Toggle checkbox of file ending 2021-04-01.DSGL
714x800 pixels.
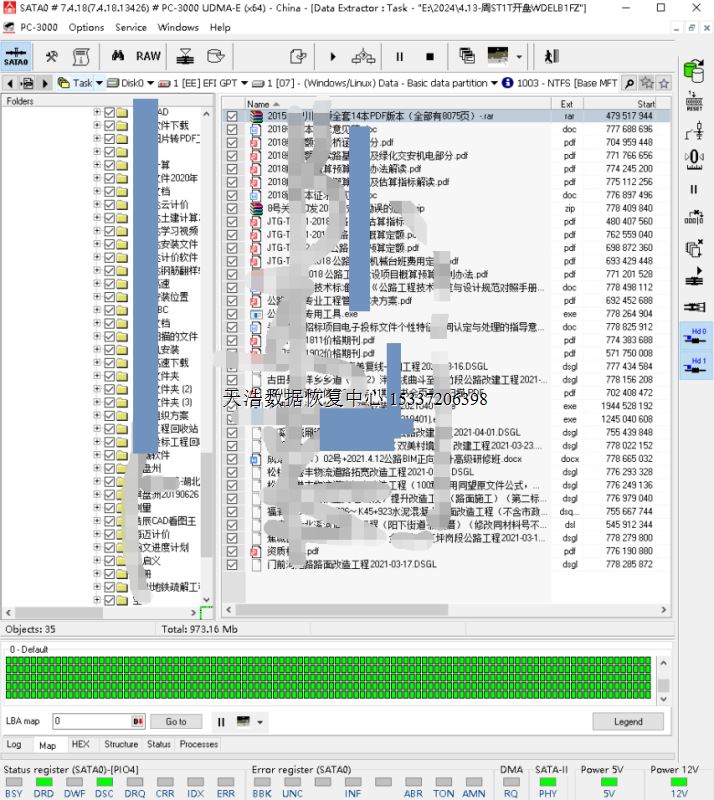tap(232, 432)
